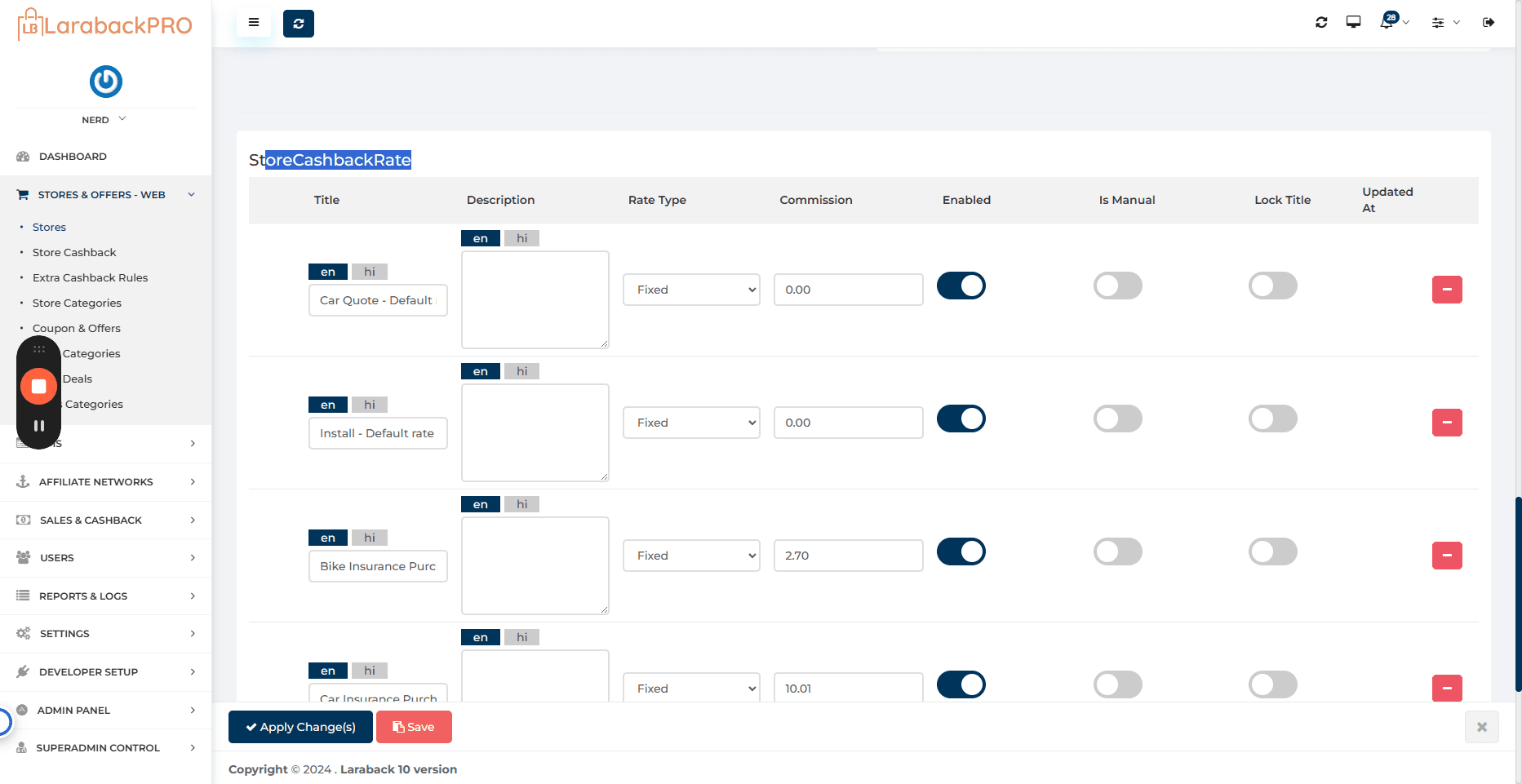This screenshot has width=1522, height=784.
Task: Pause the recording with the pause icon
Action: click(38, 426)
